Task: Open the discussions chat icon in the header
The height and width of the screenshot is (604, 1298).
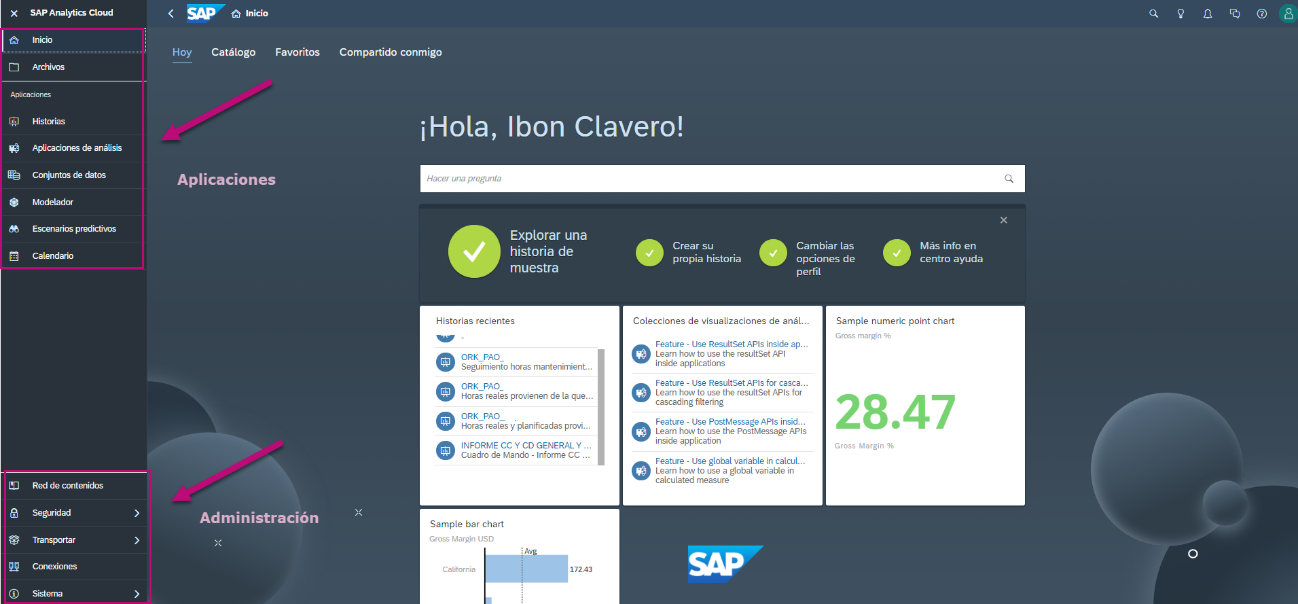Action: tap(1235, 14)
